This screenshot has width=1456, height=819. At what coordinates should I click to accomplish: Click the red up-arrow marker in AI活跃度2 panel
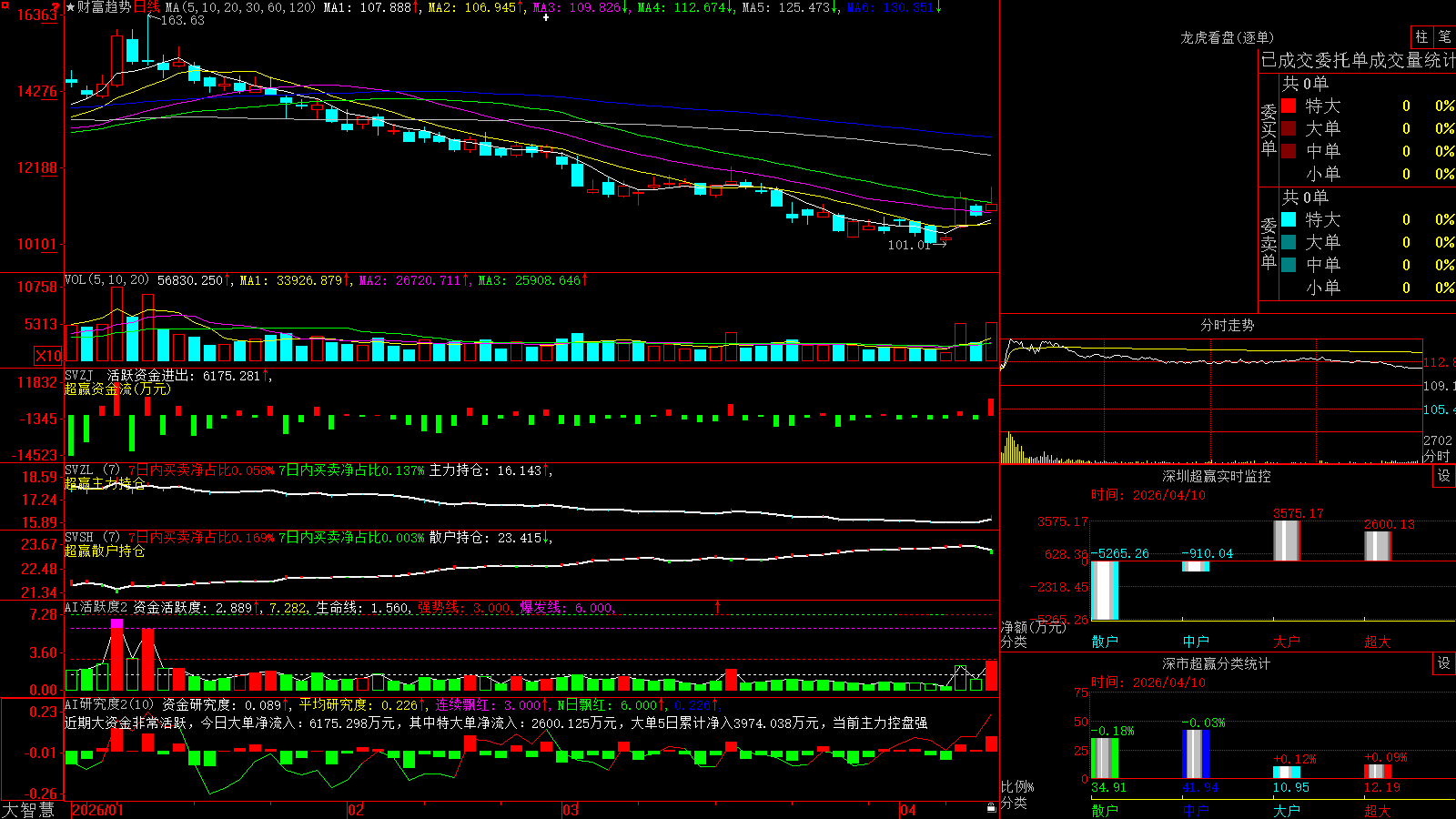pyautogui.click(x=718, y=607)
